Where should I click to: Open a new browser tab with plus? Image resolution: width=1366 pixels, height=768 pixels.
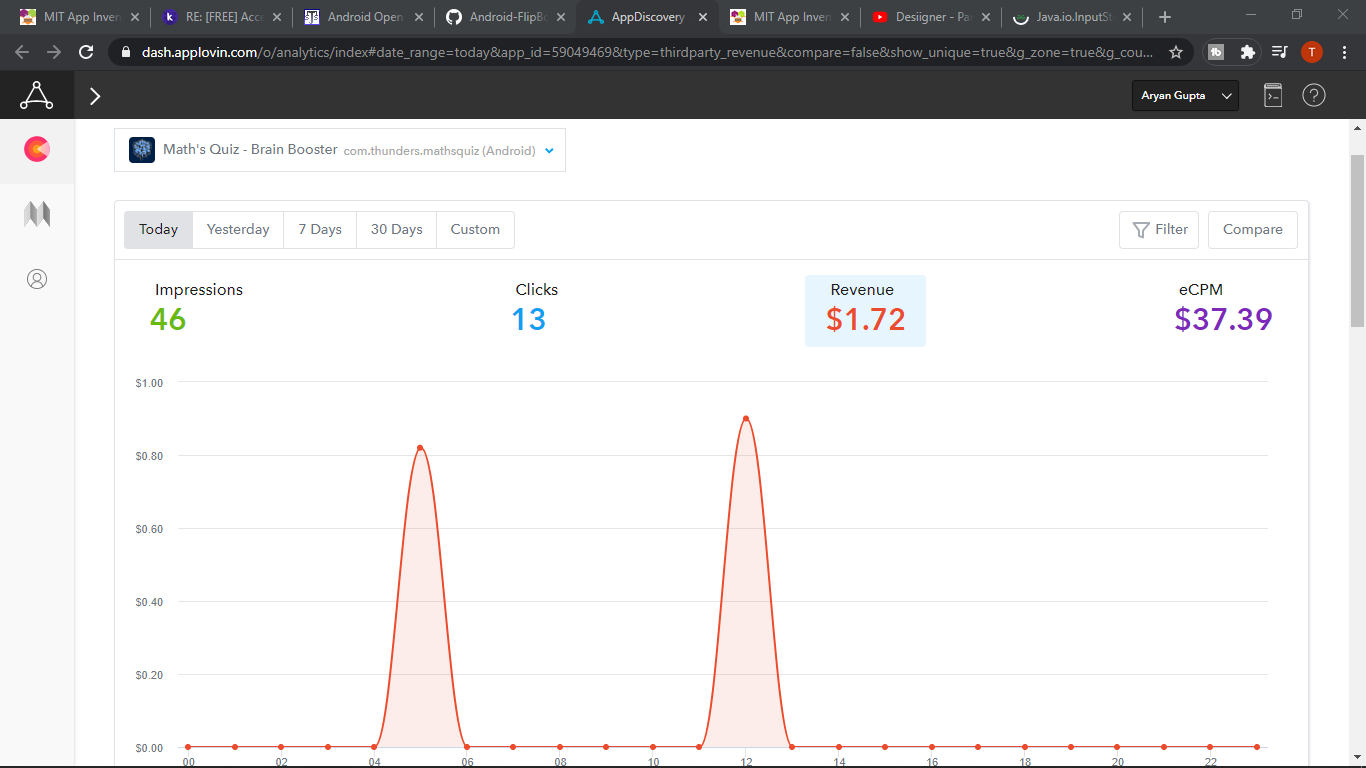click(1164, 17)
